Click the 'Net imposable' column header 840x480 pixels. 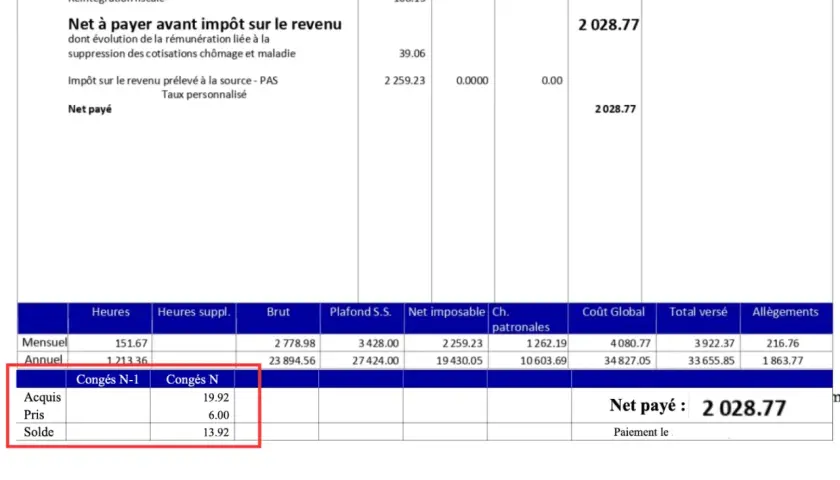(x=446, y=312)
